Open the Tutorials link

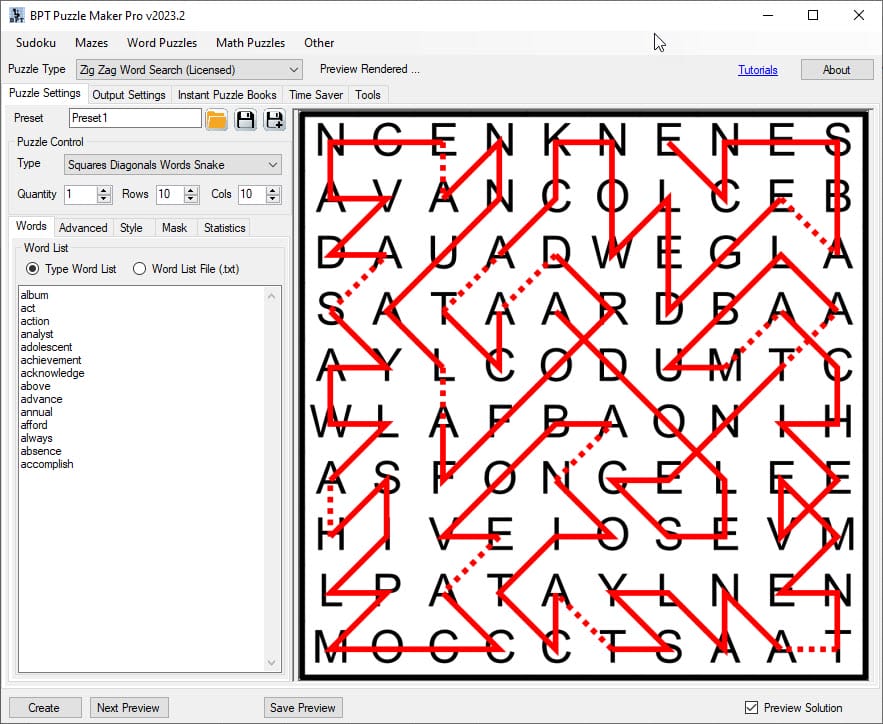point(757,70)
